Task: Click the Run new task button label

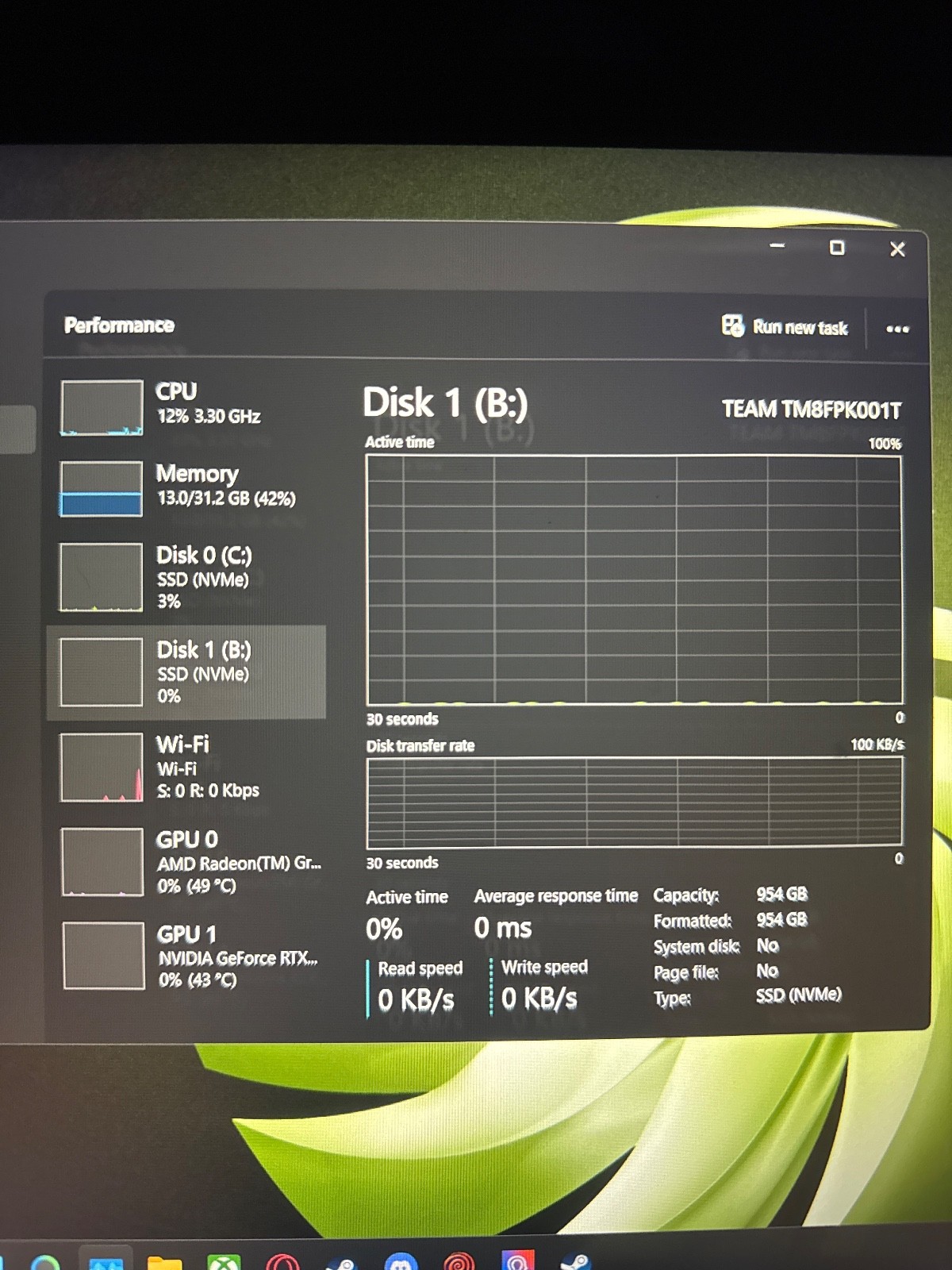Action: (800, 328)
